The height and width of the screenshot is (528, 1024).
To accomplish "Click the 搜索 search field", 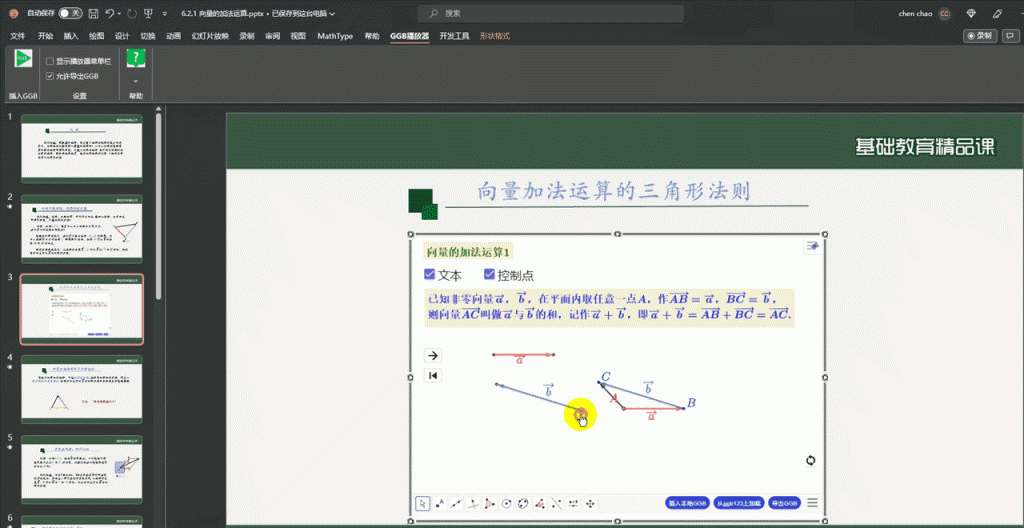I will point(551,14).
